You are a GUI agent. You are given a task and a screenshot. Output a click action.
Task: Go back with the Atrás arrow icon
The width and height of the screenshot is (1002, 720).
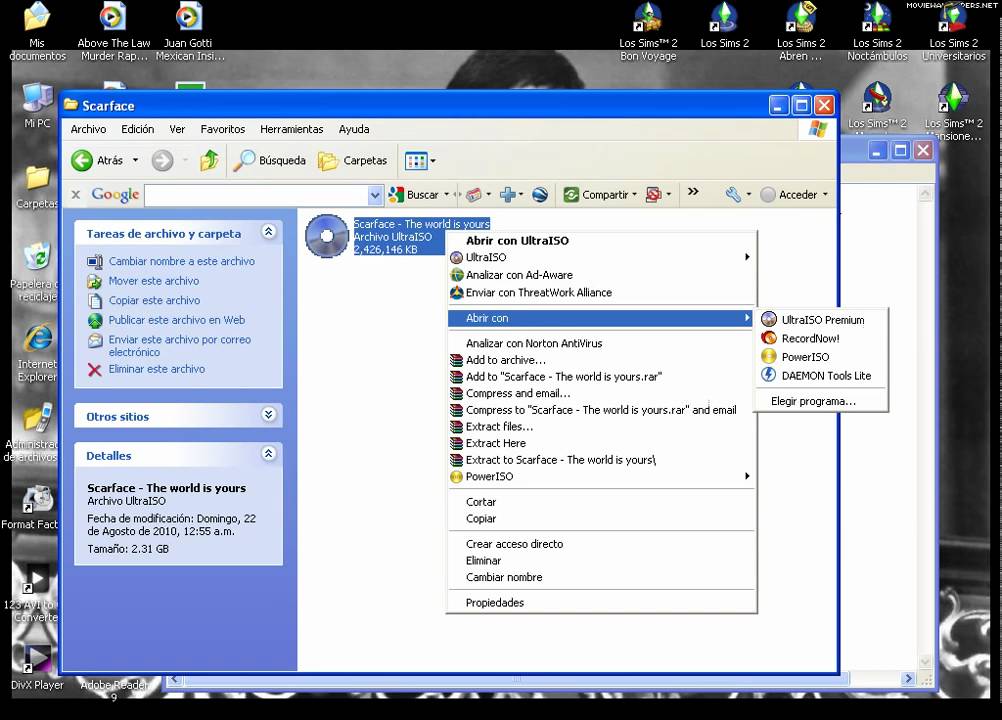tap(82, 160)
